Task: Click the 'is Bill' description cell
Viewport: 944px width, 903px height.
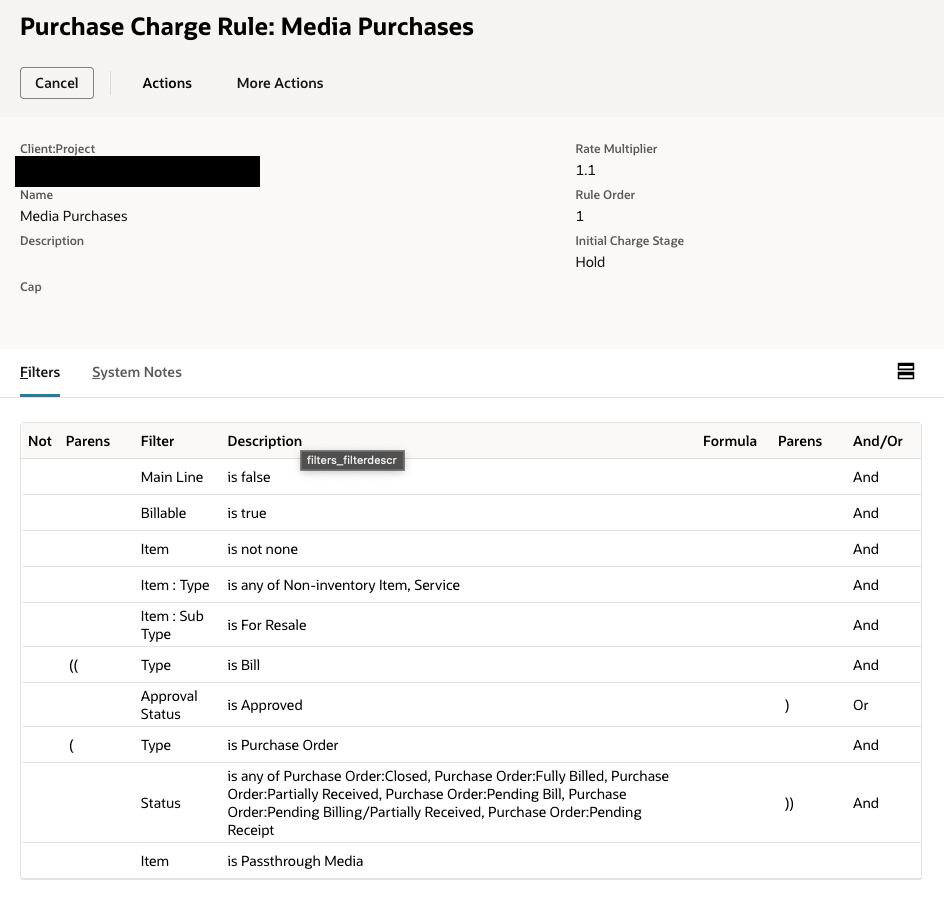Action: click(244, 665)
